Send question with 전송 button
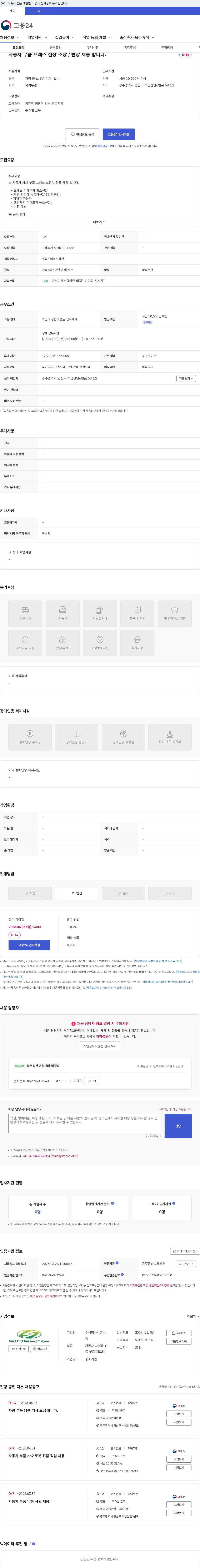The height and width of the screenshot is (1568, 200). pyautogui.click(x=178, y=1126)
